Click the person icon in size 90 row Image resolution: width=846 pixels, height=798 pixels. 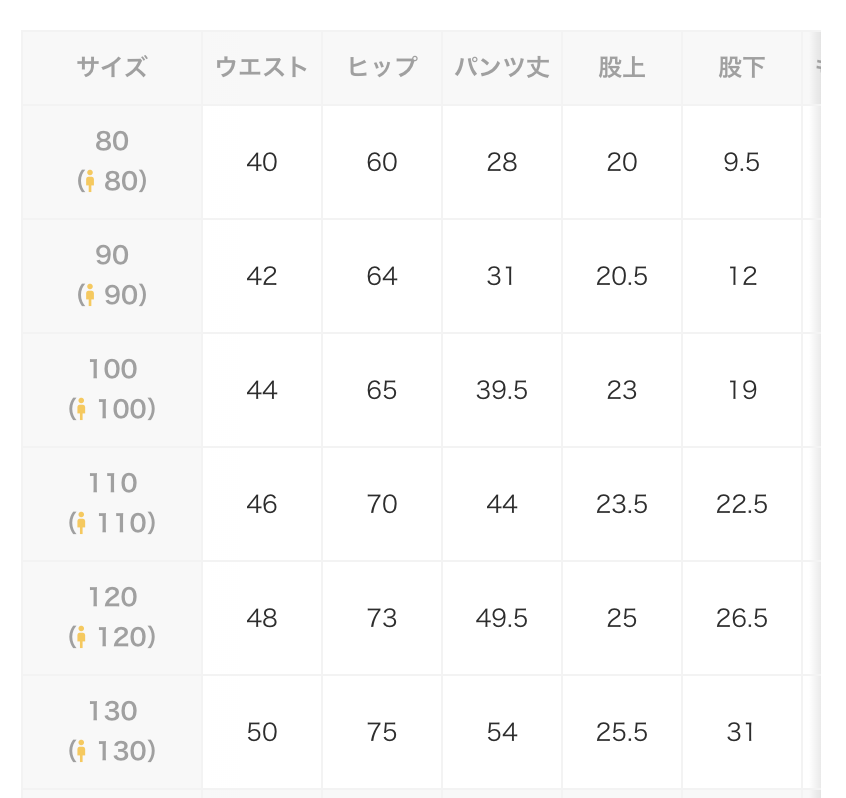[90, 295]
